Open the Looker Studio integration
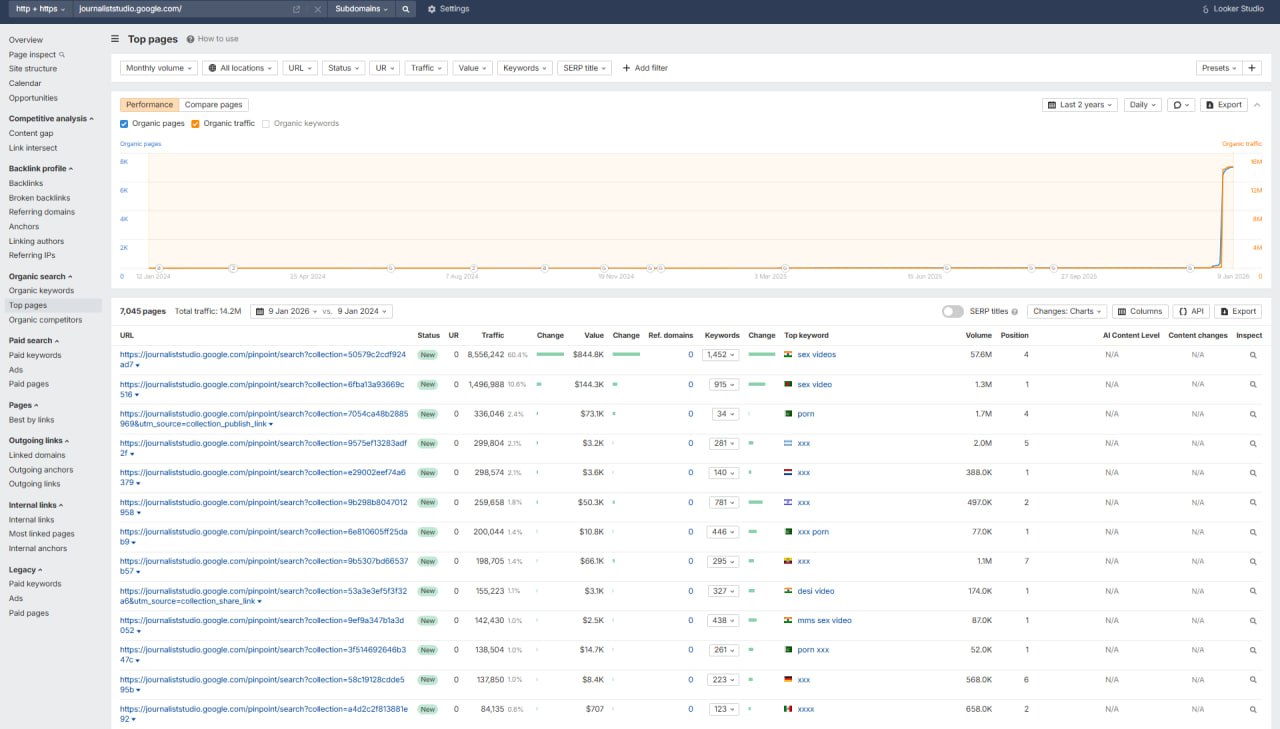 pyautogui.click(x=1232, y=9)
